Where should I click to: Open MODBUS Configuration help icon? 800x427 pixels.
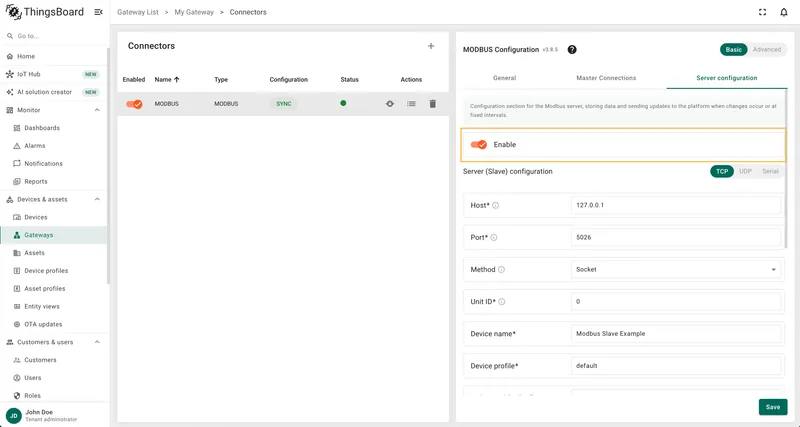[x=572, y=49]
